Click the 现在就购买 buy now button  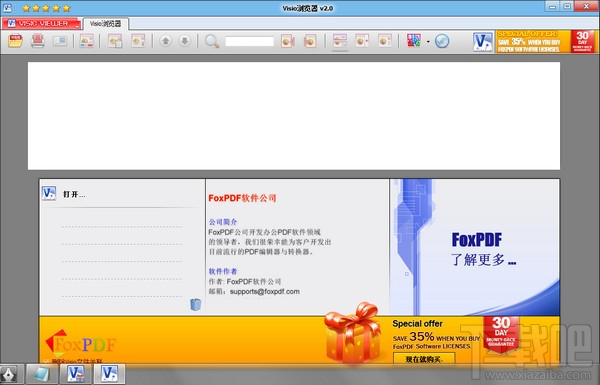point(424,359)
